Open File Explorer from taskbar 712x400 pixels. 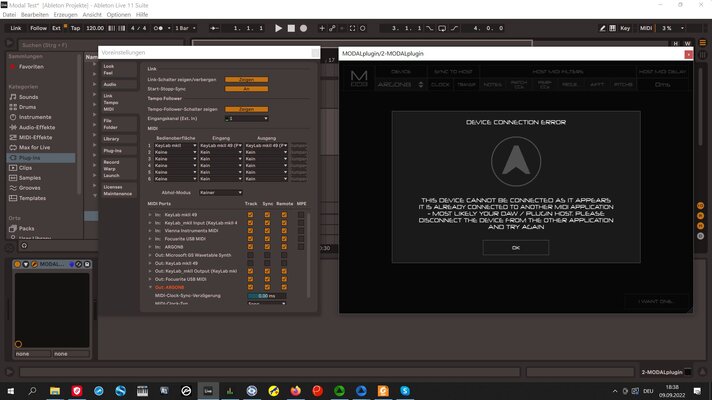tap(55, 391)
